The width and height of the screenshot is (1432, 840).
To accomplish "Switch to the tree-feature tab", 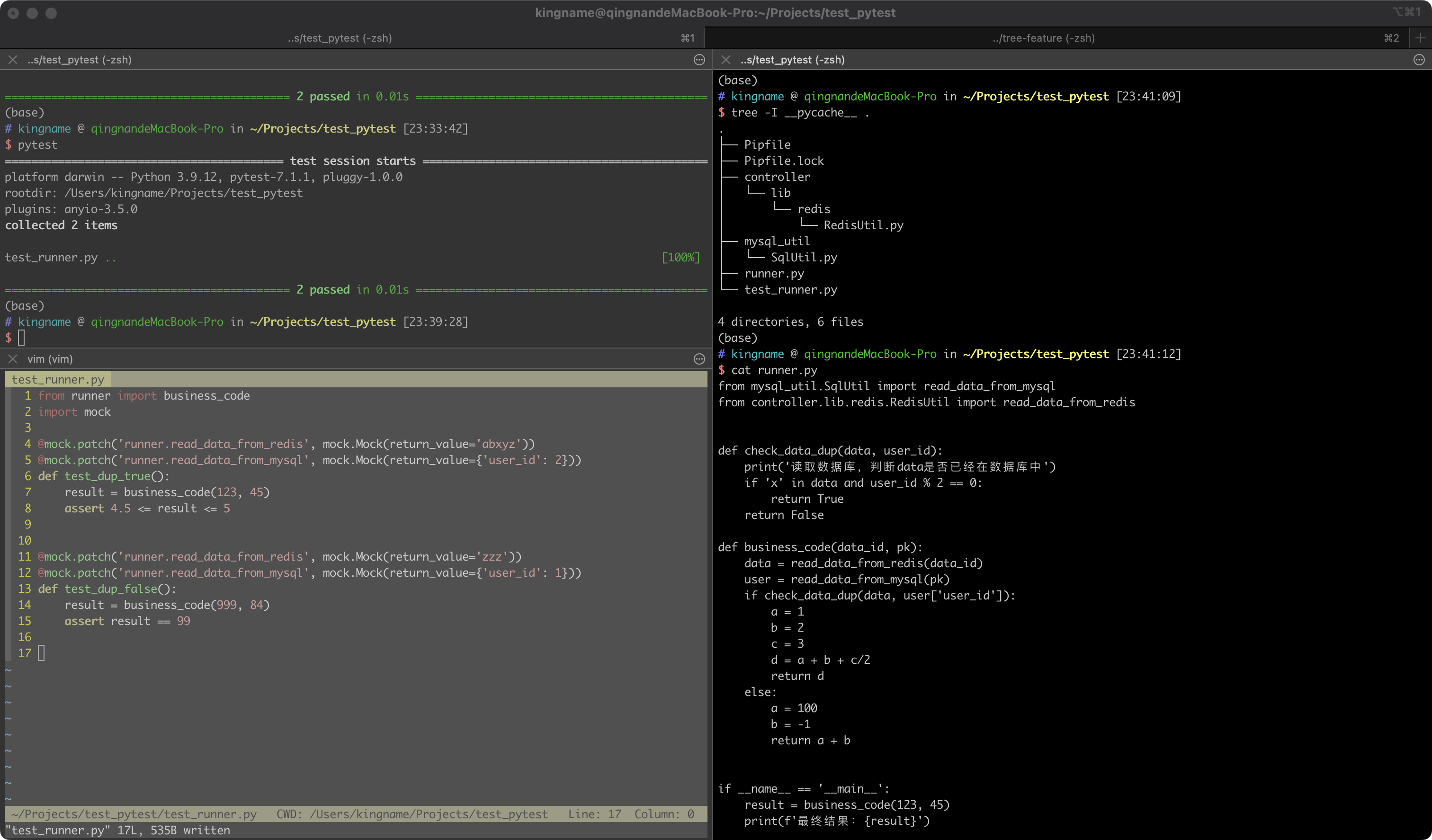I will tap(1043, 38).
